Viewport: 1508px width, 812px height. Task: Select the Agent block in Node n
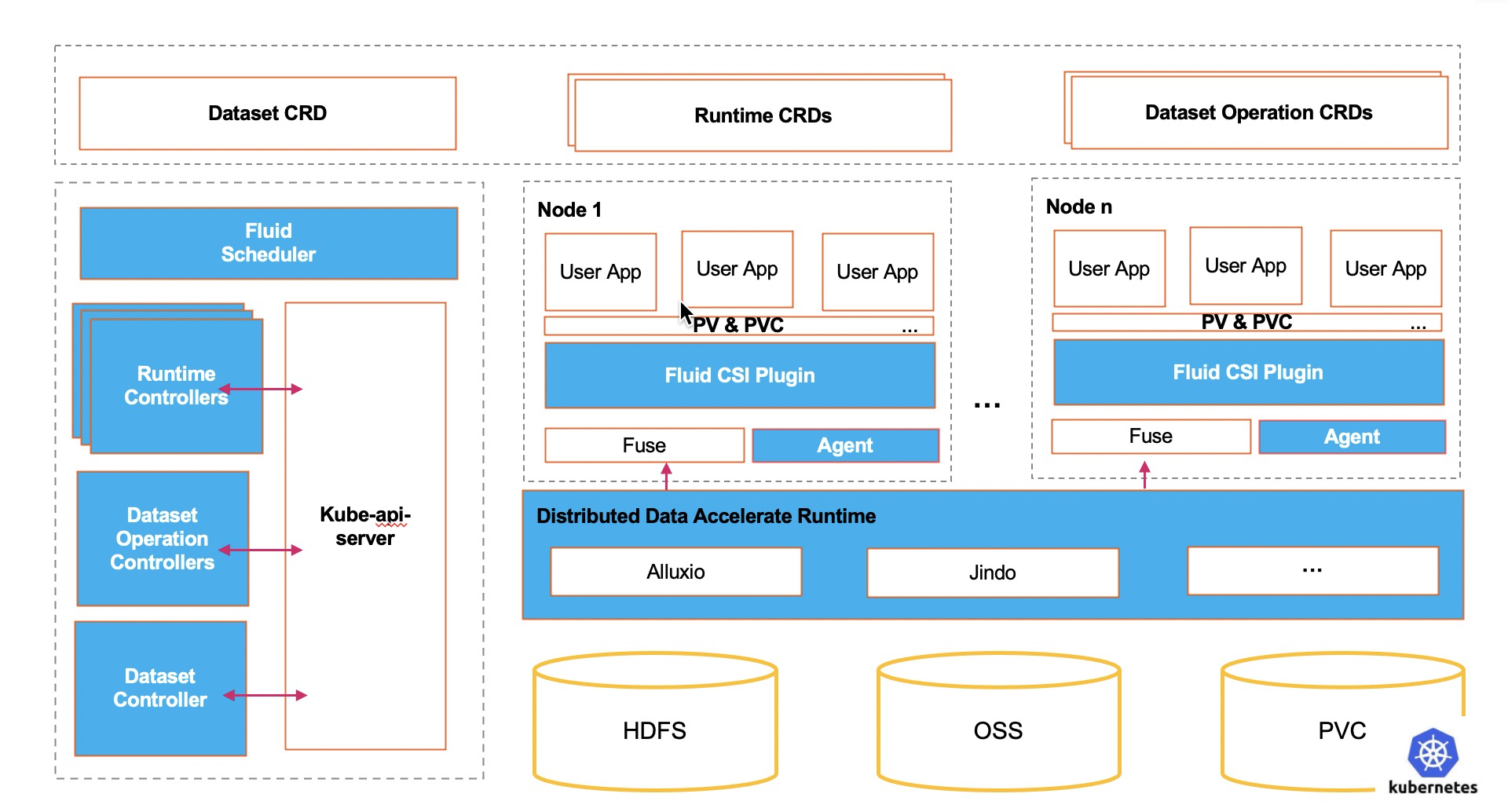point(1352,437)
